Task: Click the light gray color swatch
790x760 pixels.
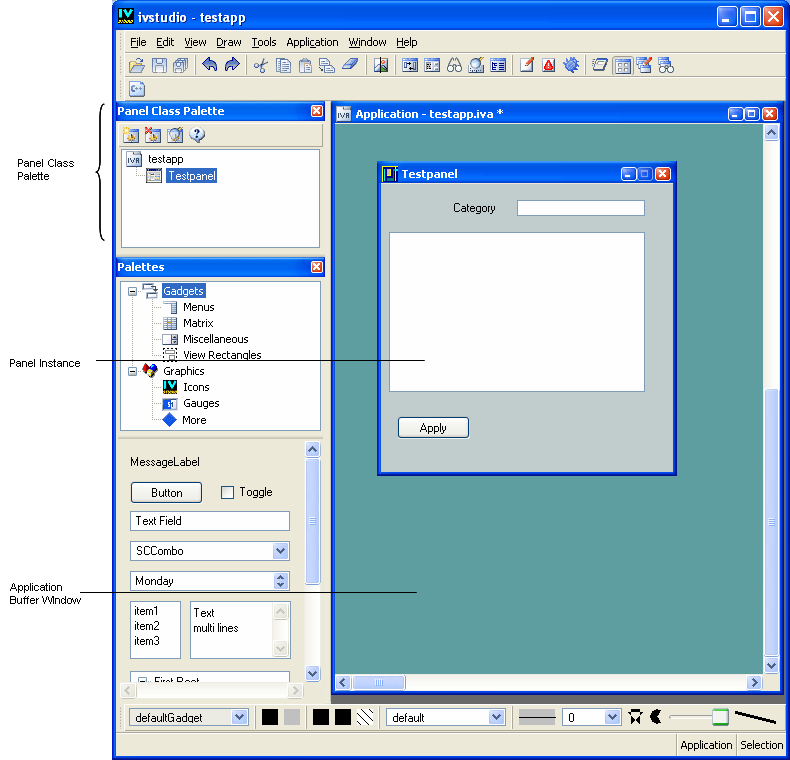Action: pyautogui.click(x=291, y=717)
